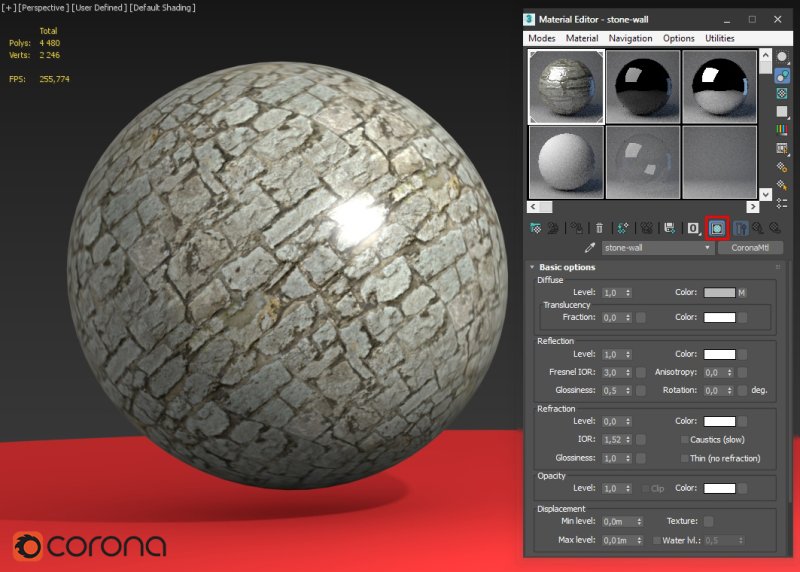
Task: Toggle the Water lvl. checkbox
Action: (x=655, y=541)
